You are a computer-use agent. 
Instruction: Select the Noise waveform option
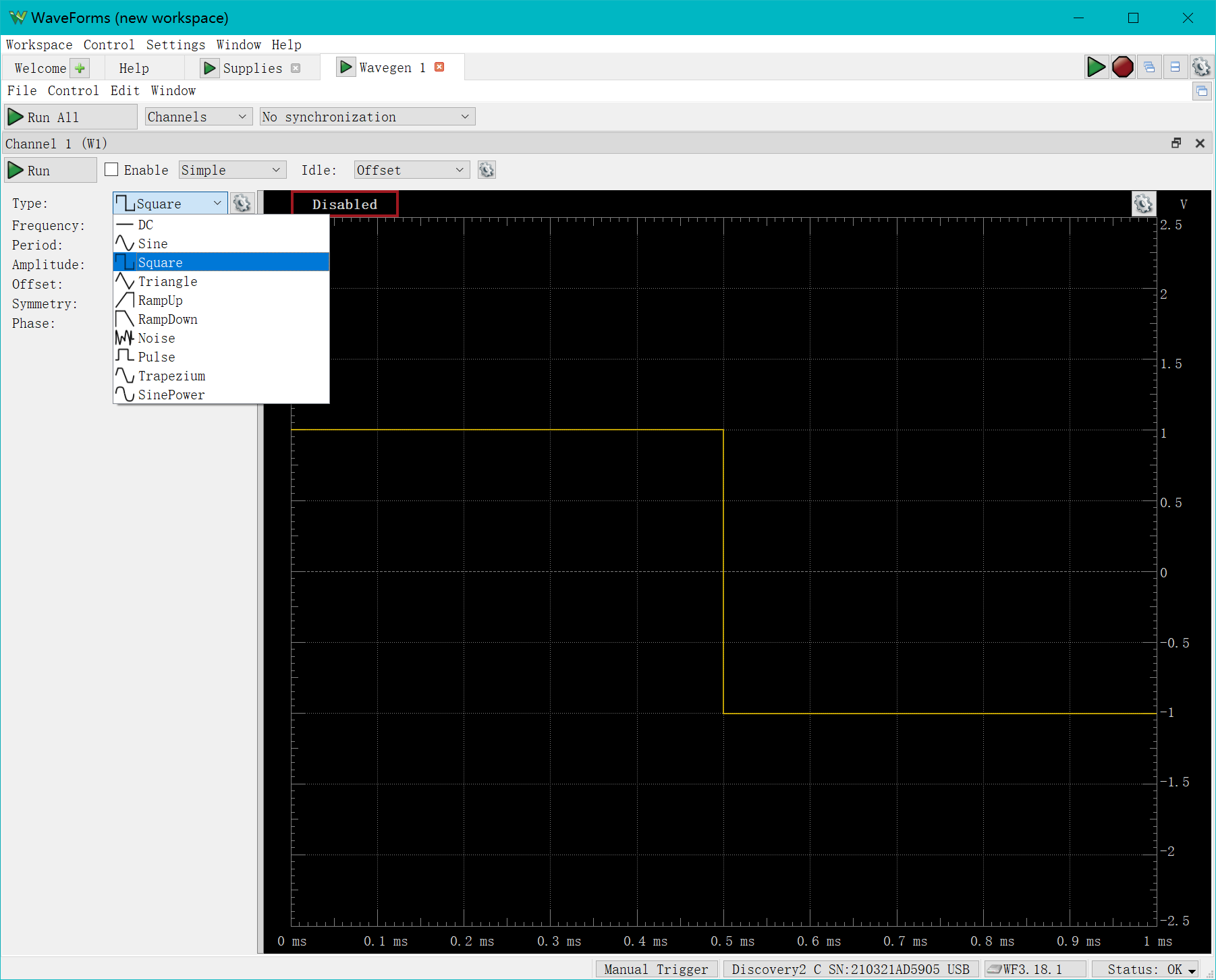(x=221, y=338)
